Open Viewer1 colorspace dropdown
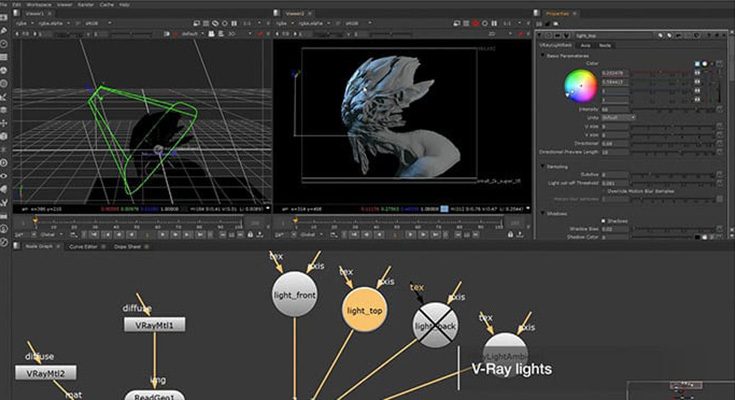This screenshot has height=400, width=735. pos(97,23)
